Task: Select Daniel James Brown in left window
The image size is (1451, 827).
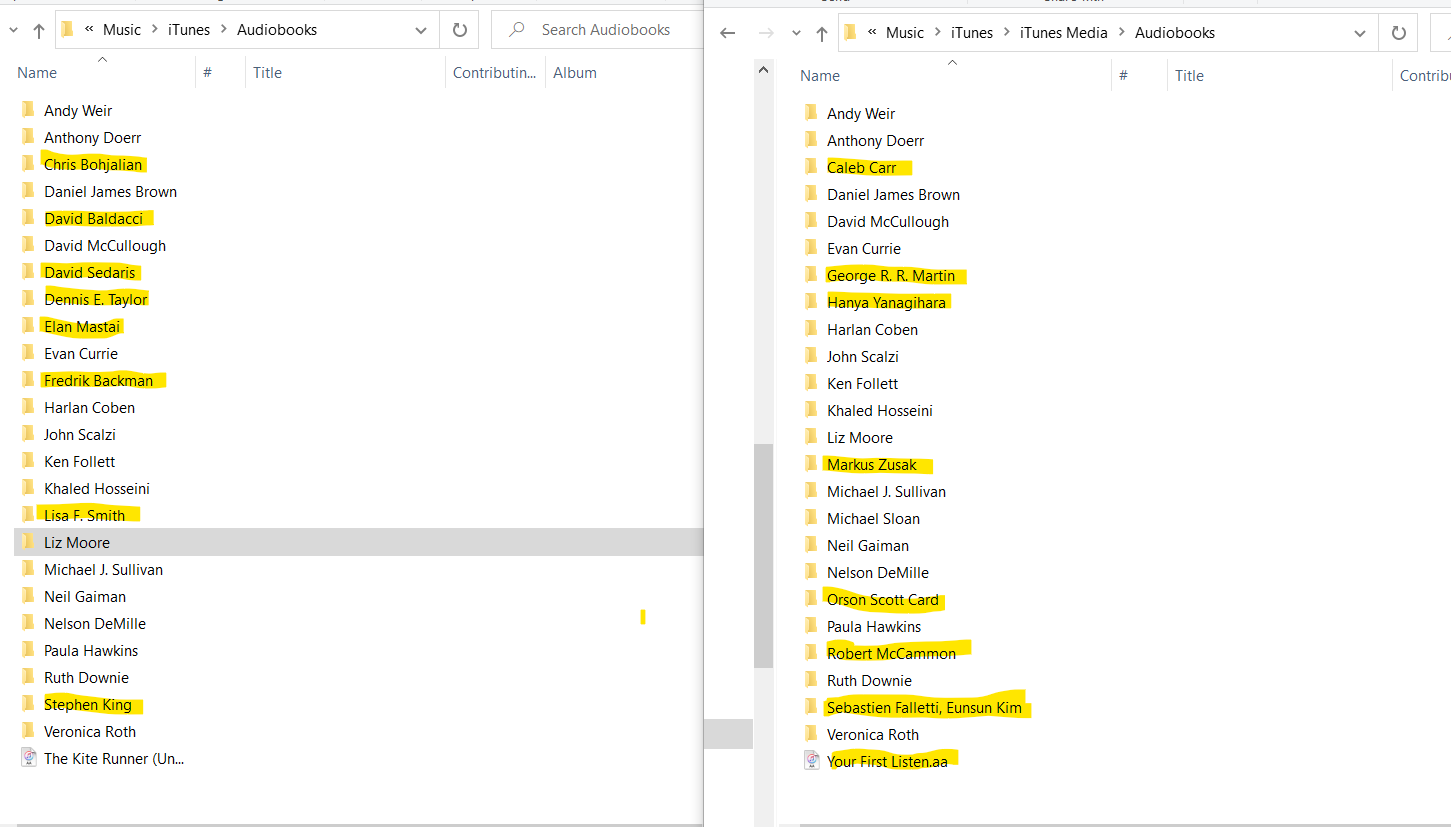Action: 110,191
